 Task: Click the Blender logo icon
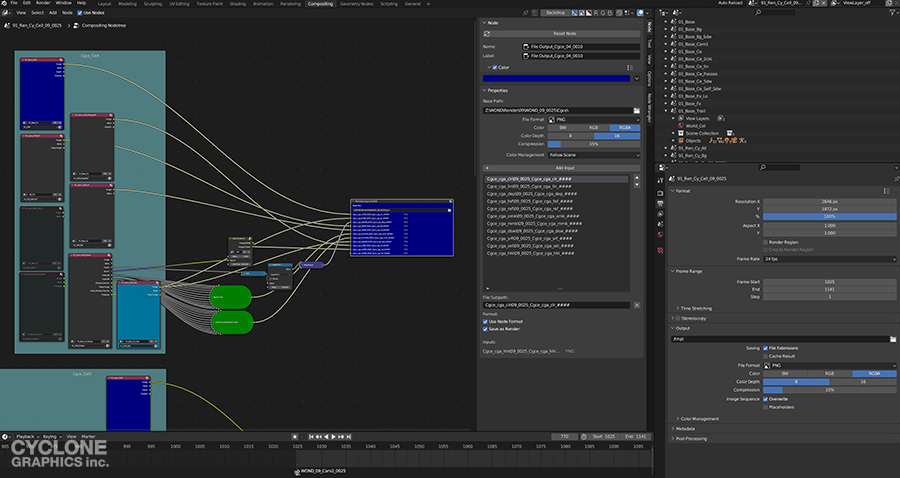coord(5,3)
